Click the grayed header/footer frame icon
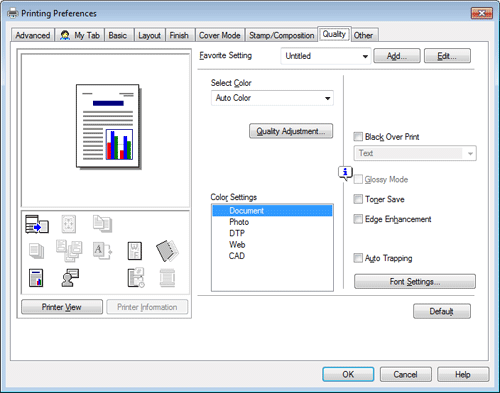Image resolution: width=500 pixels, height=393 pixels. point(167,278)
